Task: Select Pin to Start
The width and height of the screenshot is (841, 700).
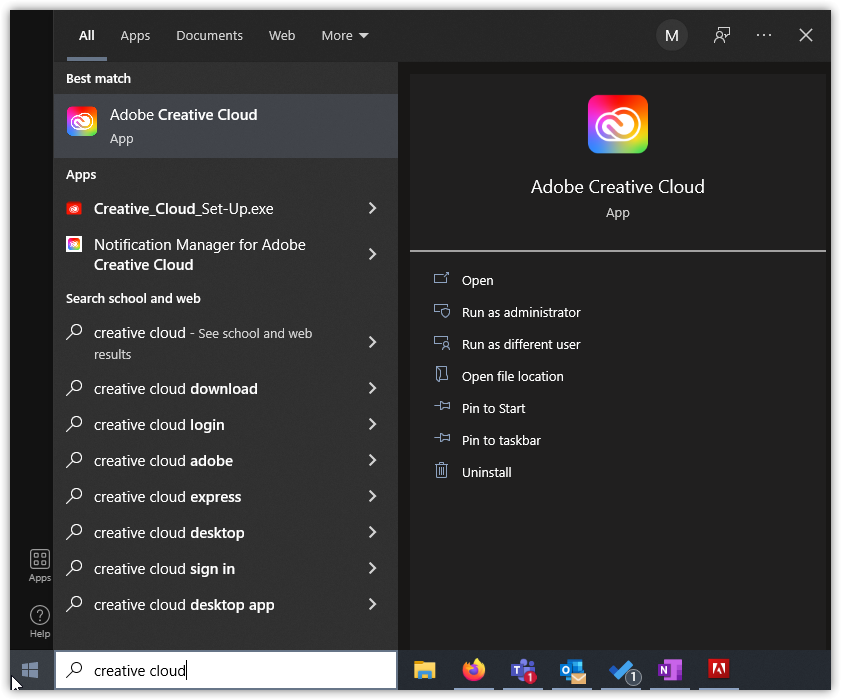Action: pos(493,409)
